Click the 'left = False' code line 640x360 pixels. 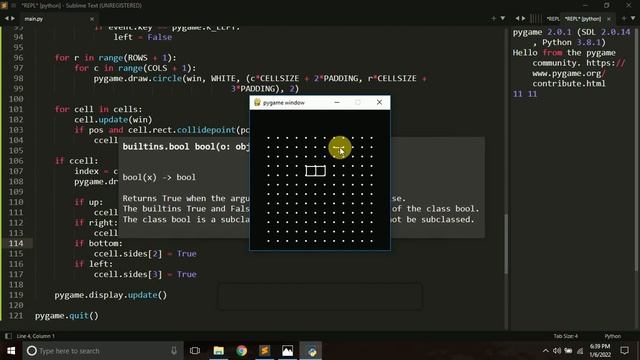click(x=142, y=37)
